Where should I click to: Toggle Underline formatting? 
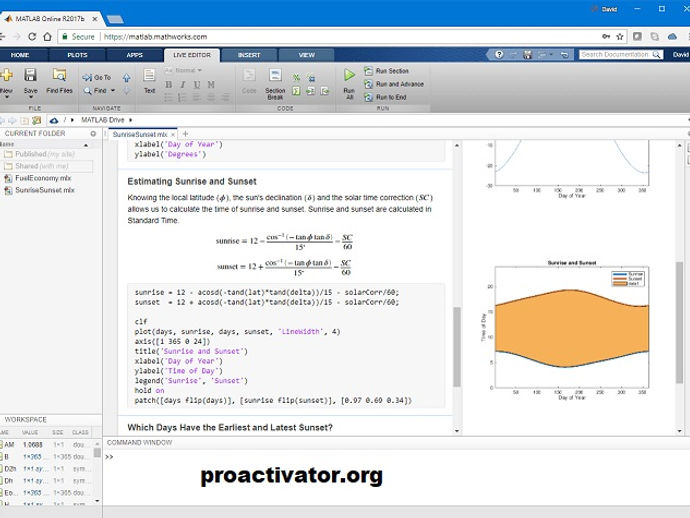197,84
